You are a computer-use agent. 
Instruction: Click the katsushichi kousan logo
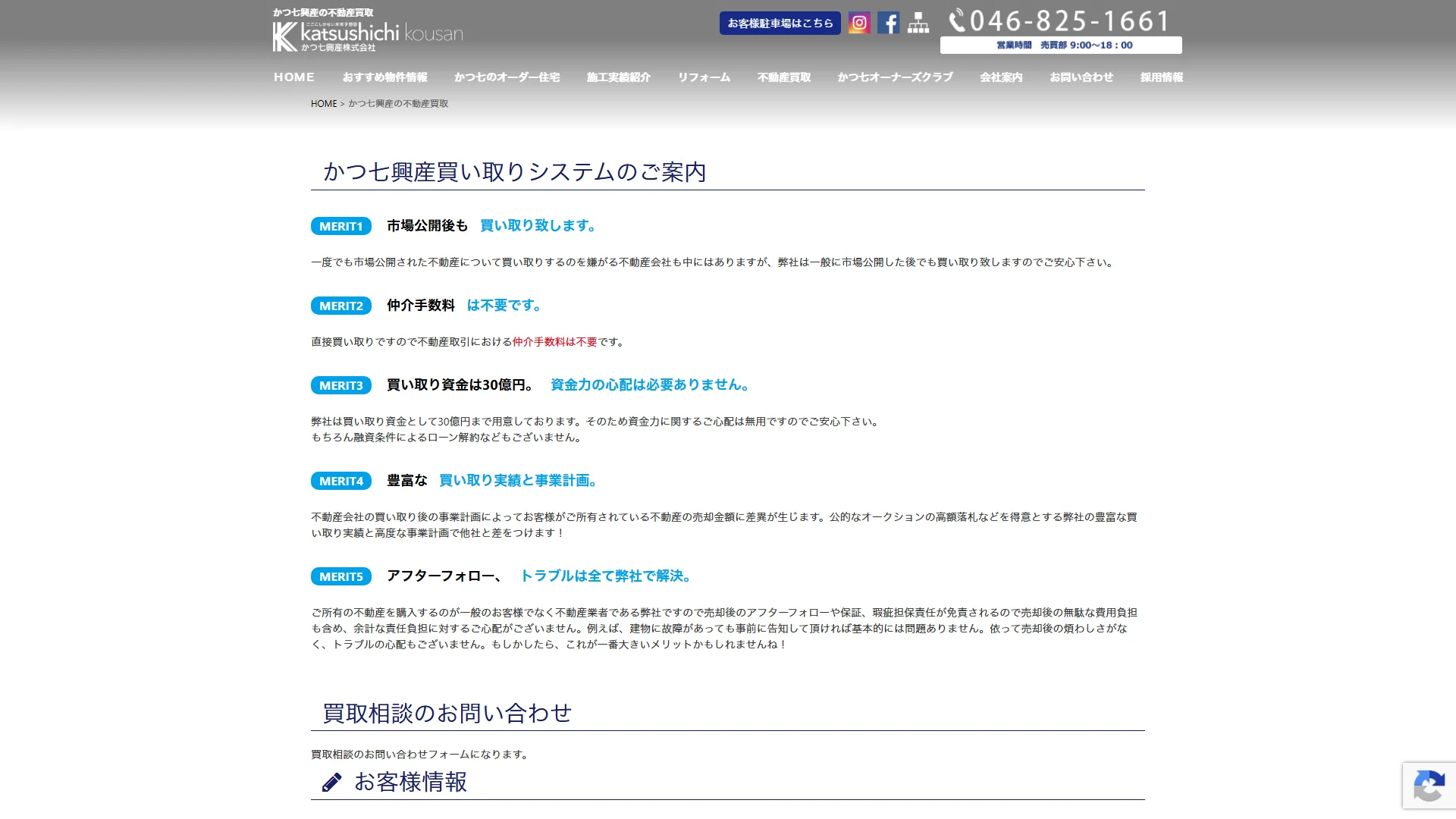(368, 35)
